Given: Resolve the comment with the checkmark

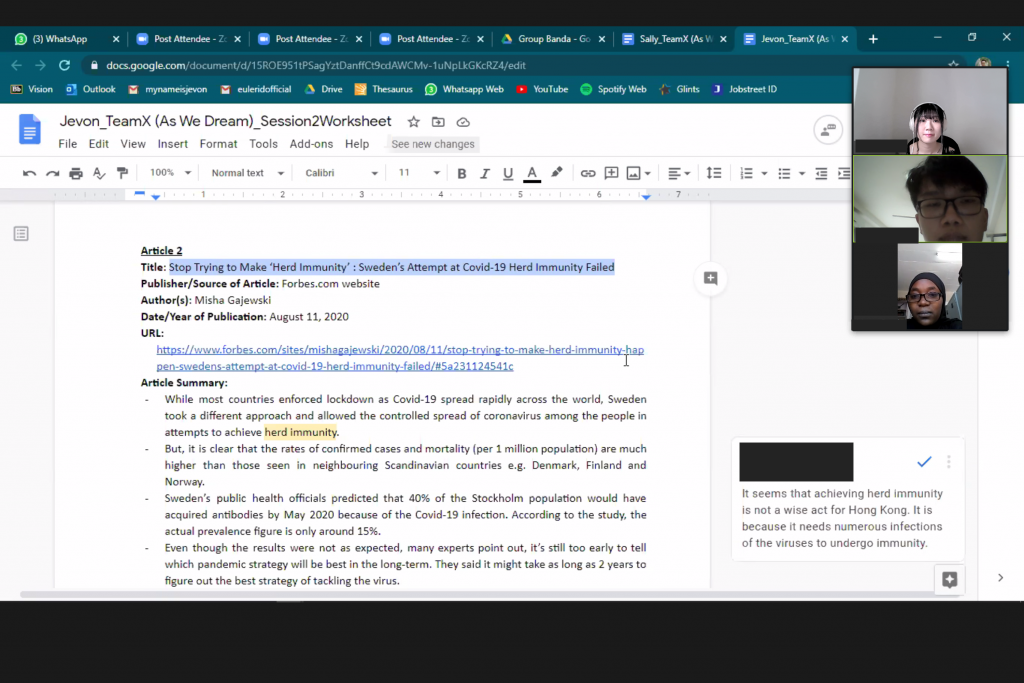Looking at the screenshot, I should click(924, 461).
